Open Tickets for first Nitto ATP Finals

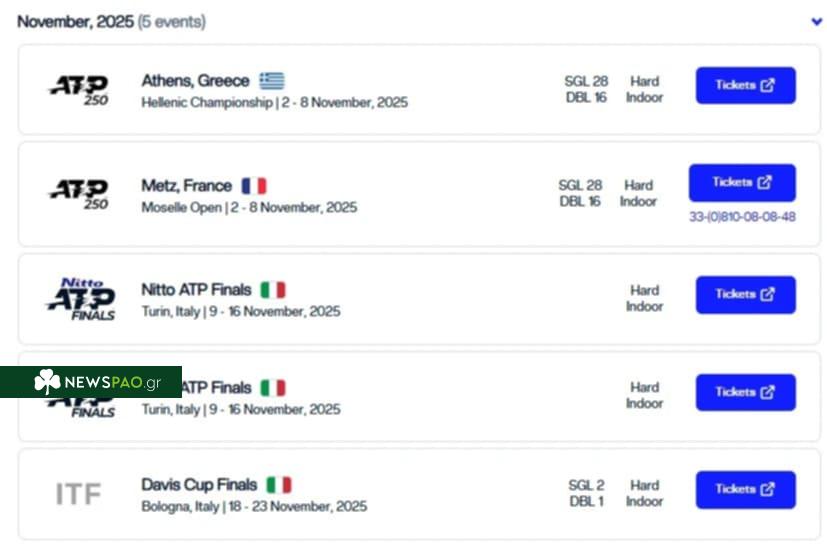point(745,295)
